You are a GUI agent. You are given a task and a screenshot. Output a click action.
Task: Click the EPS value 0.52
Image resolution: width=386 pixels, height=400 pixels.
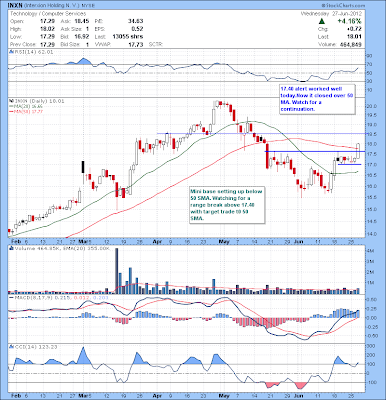[x=138, y=29]
